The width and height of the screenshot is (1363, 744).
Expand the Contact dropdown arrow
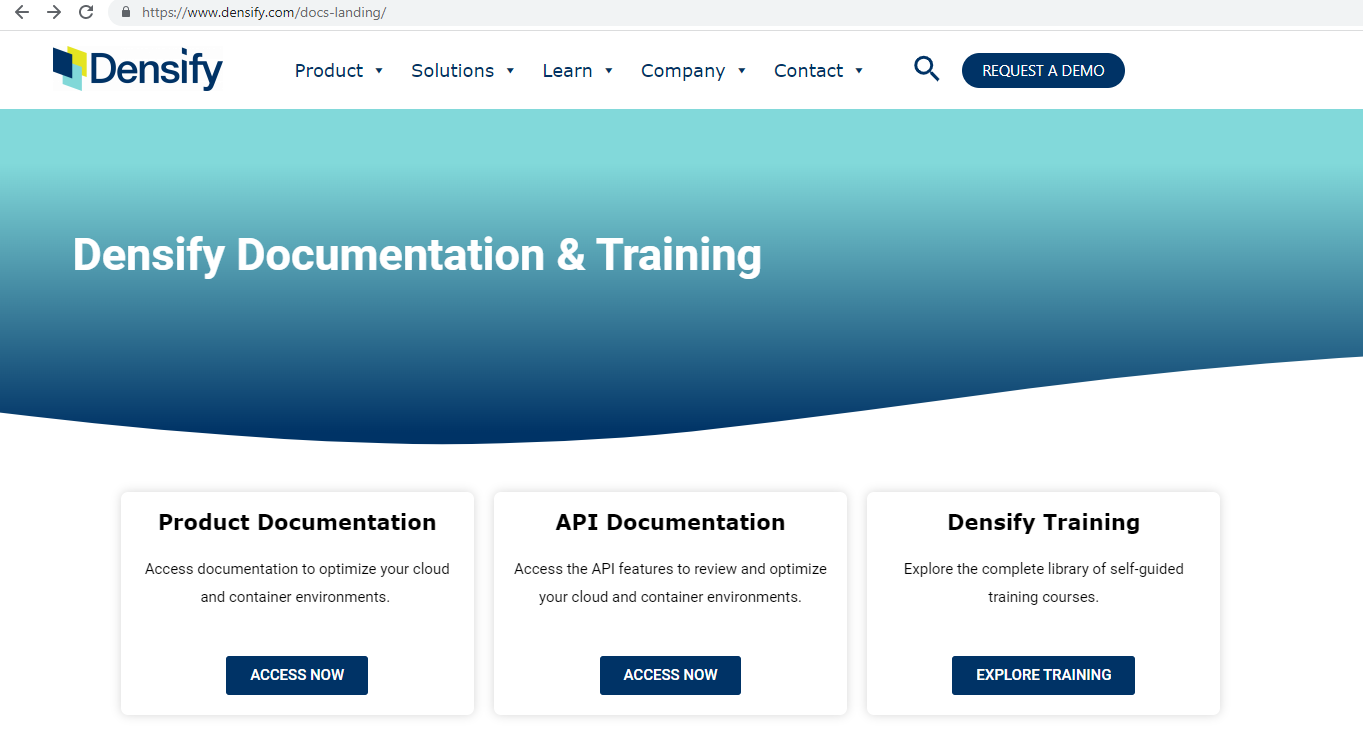click(859, 71)
